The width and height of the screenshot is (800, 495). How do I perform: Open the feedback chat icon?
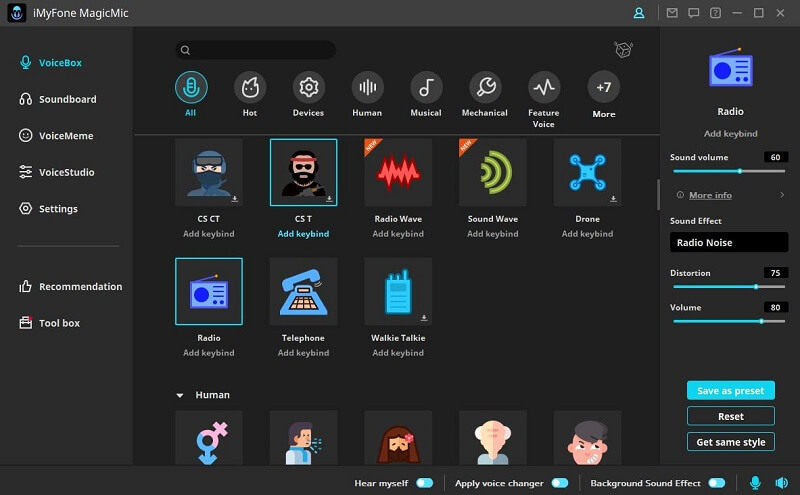tap(694, 13)
